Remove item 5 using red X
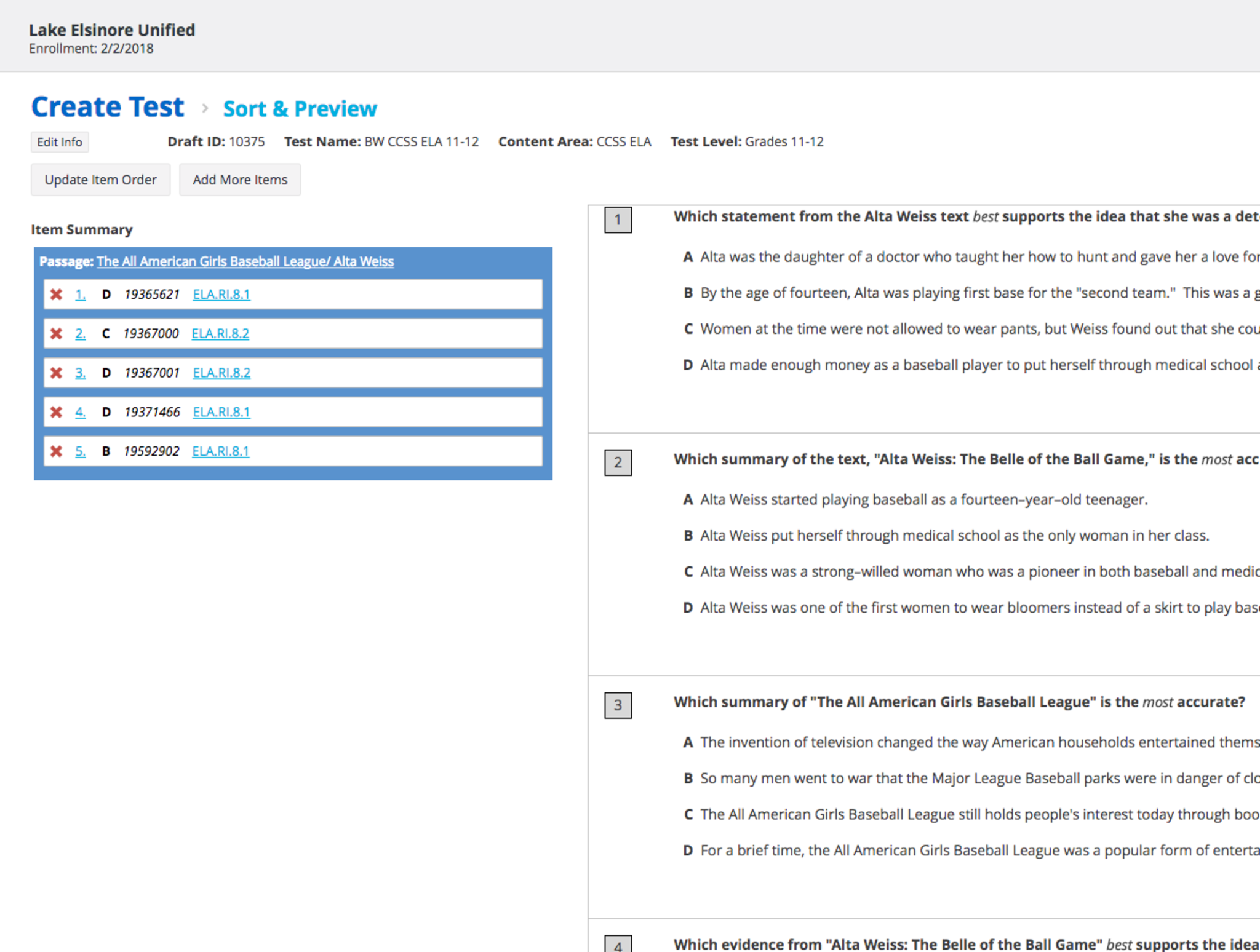The image size is (1260, 952). click(56, 451)
